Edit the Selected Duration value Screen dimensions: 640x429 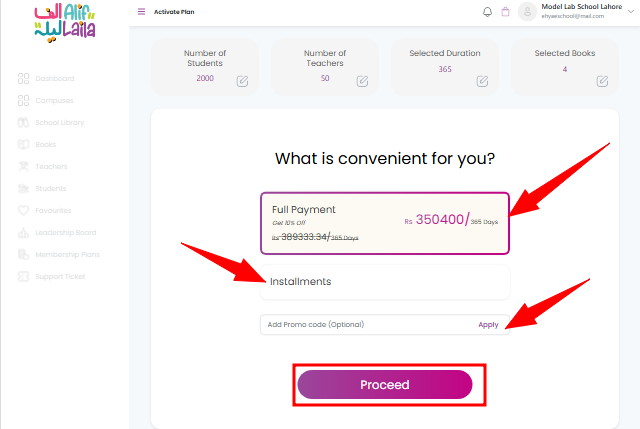482,81
